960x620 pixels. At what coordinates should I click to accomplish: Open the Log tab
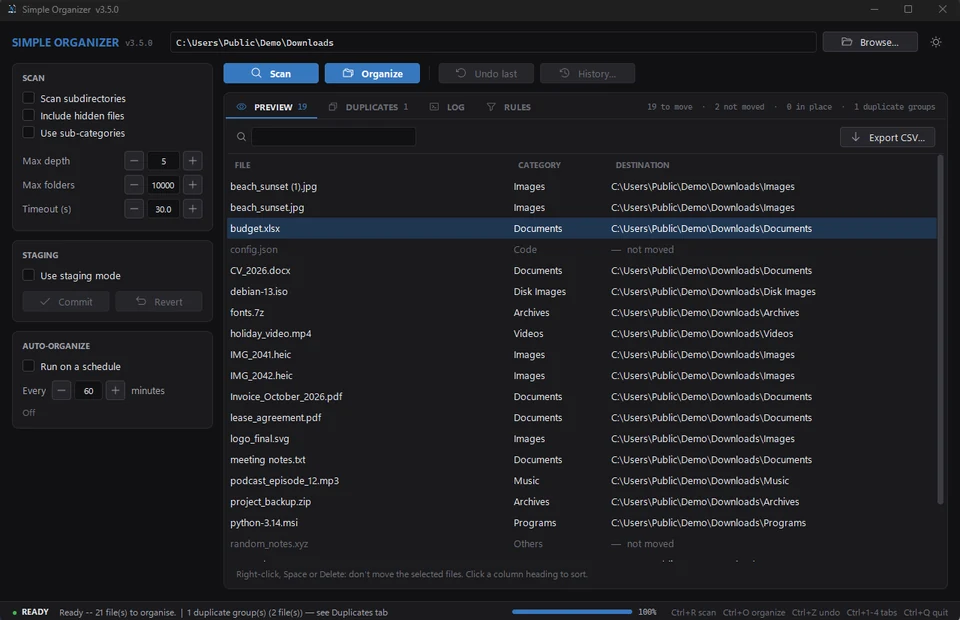pos(447,107)
